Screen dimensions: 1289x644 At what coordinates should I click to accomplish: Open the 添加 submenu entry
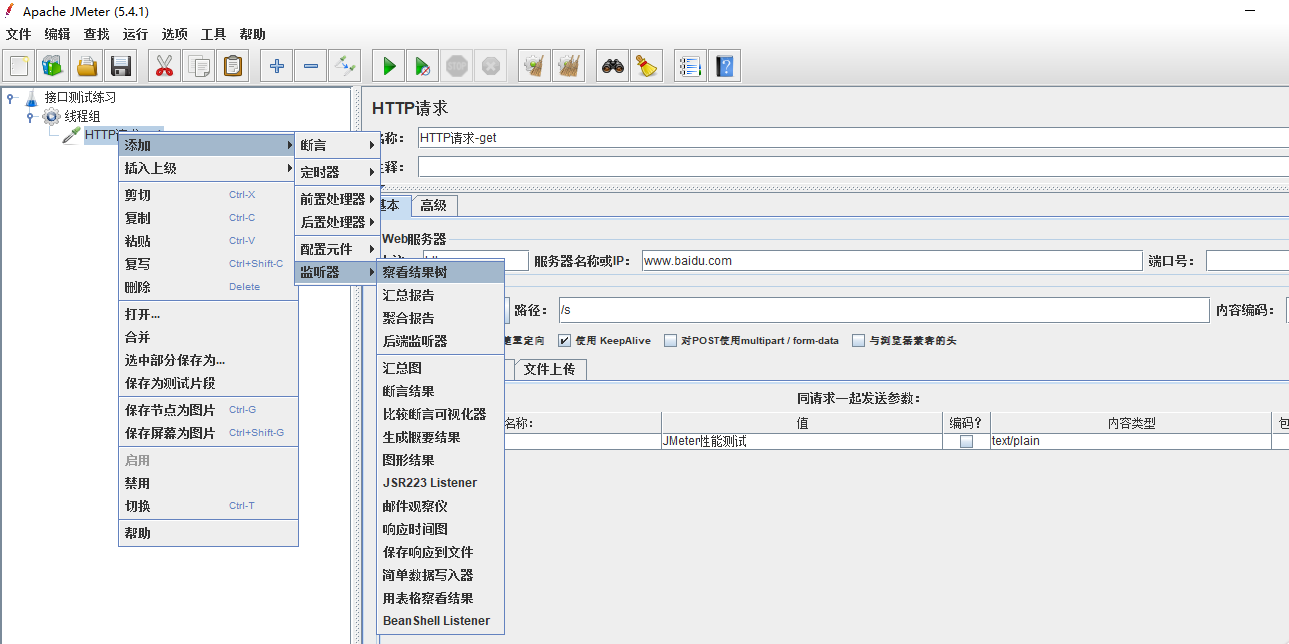(208, 145)
